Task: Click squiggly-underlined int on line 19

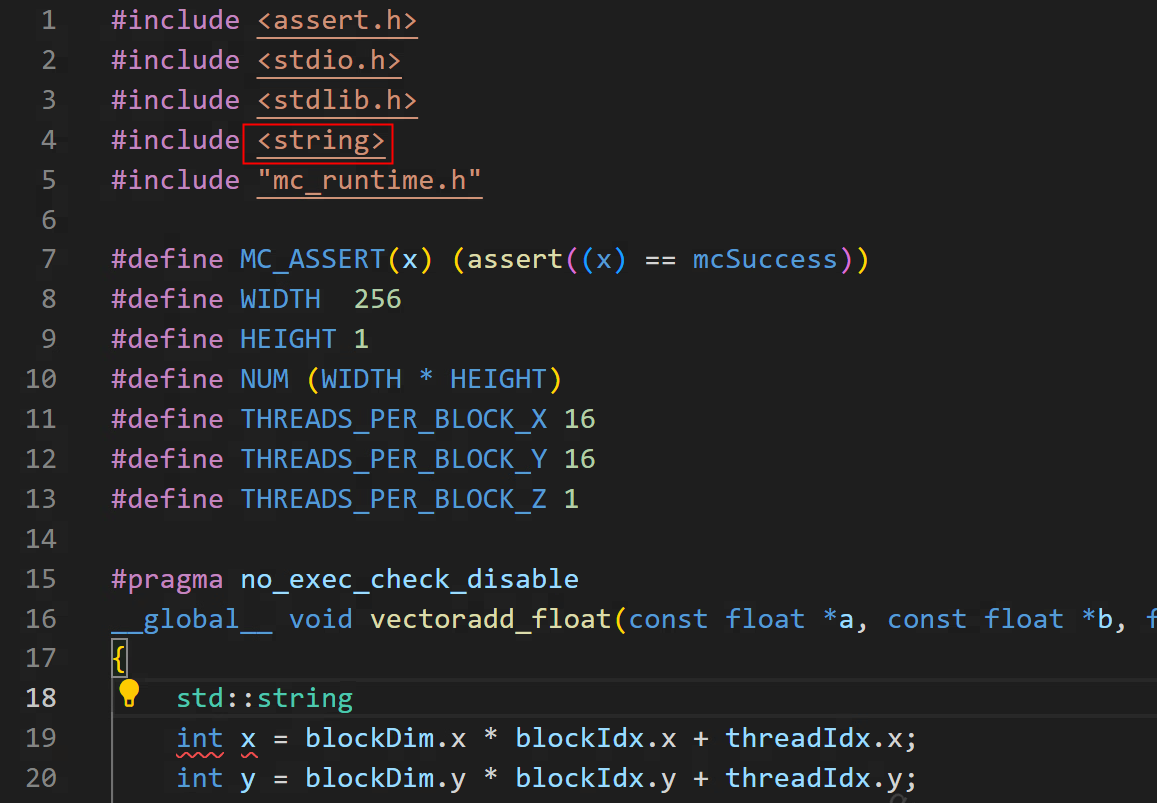Action: (200, 739)
